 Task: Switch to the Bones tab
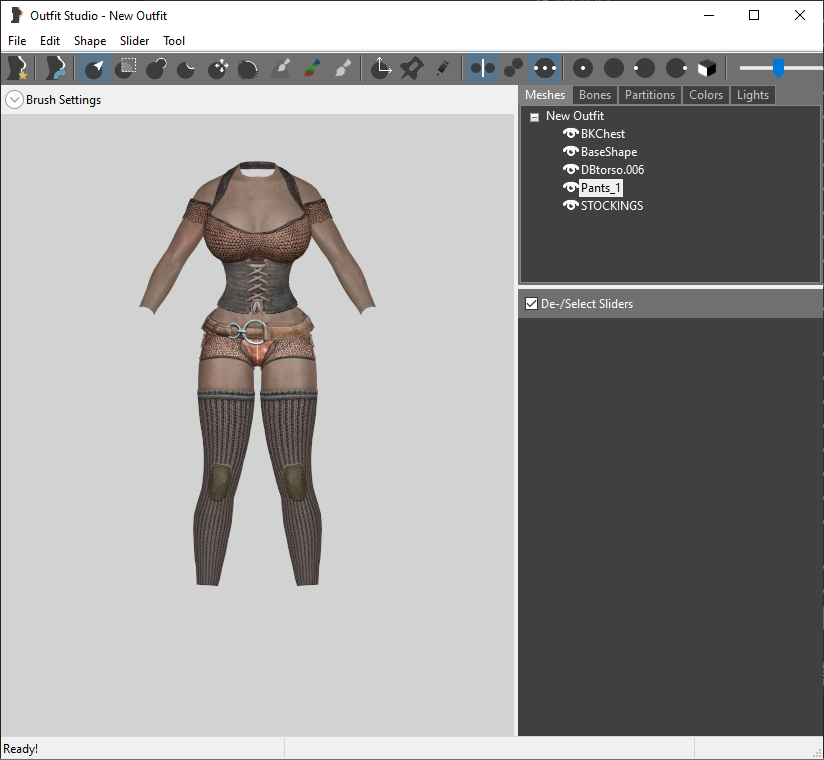[595, 95]
